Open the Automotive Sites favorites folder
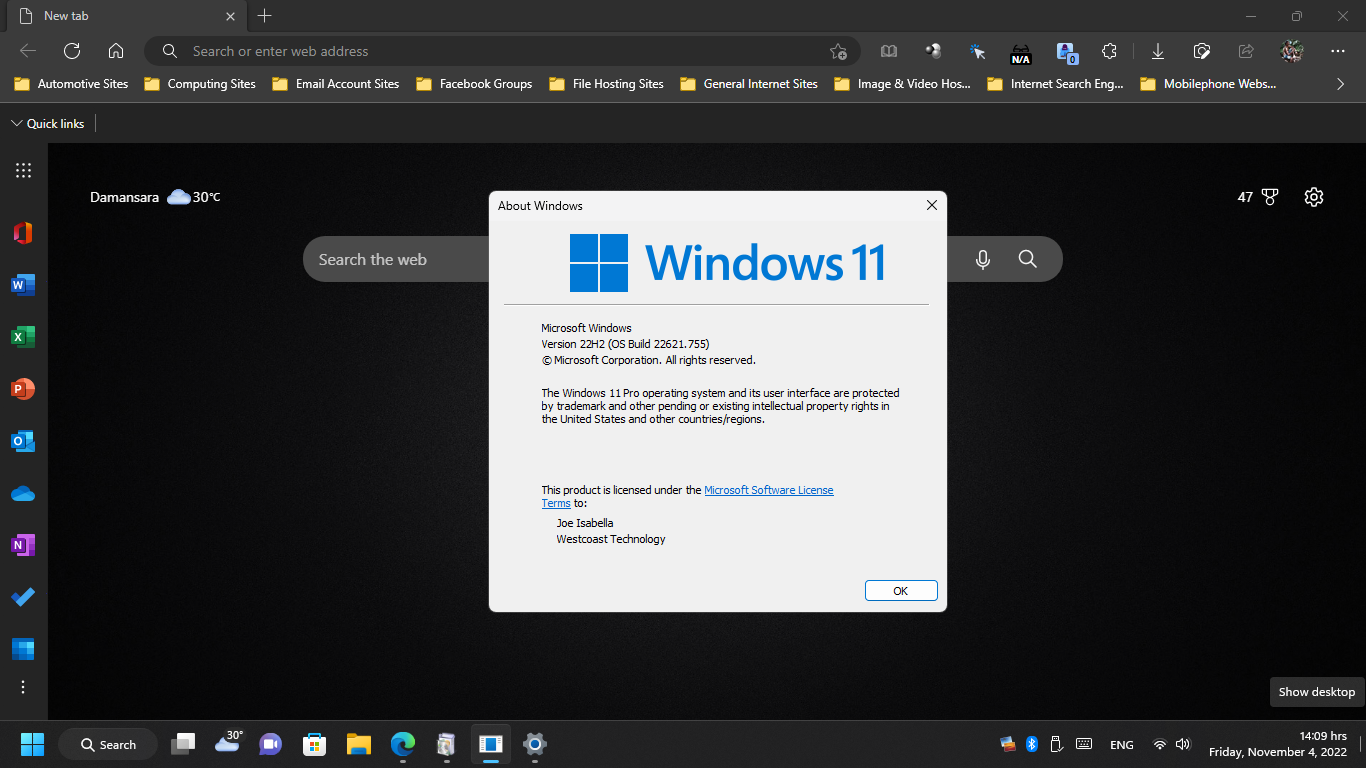The width and height of the screenshot is (1366, 768). click(x=71, y=84)
